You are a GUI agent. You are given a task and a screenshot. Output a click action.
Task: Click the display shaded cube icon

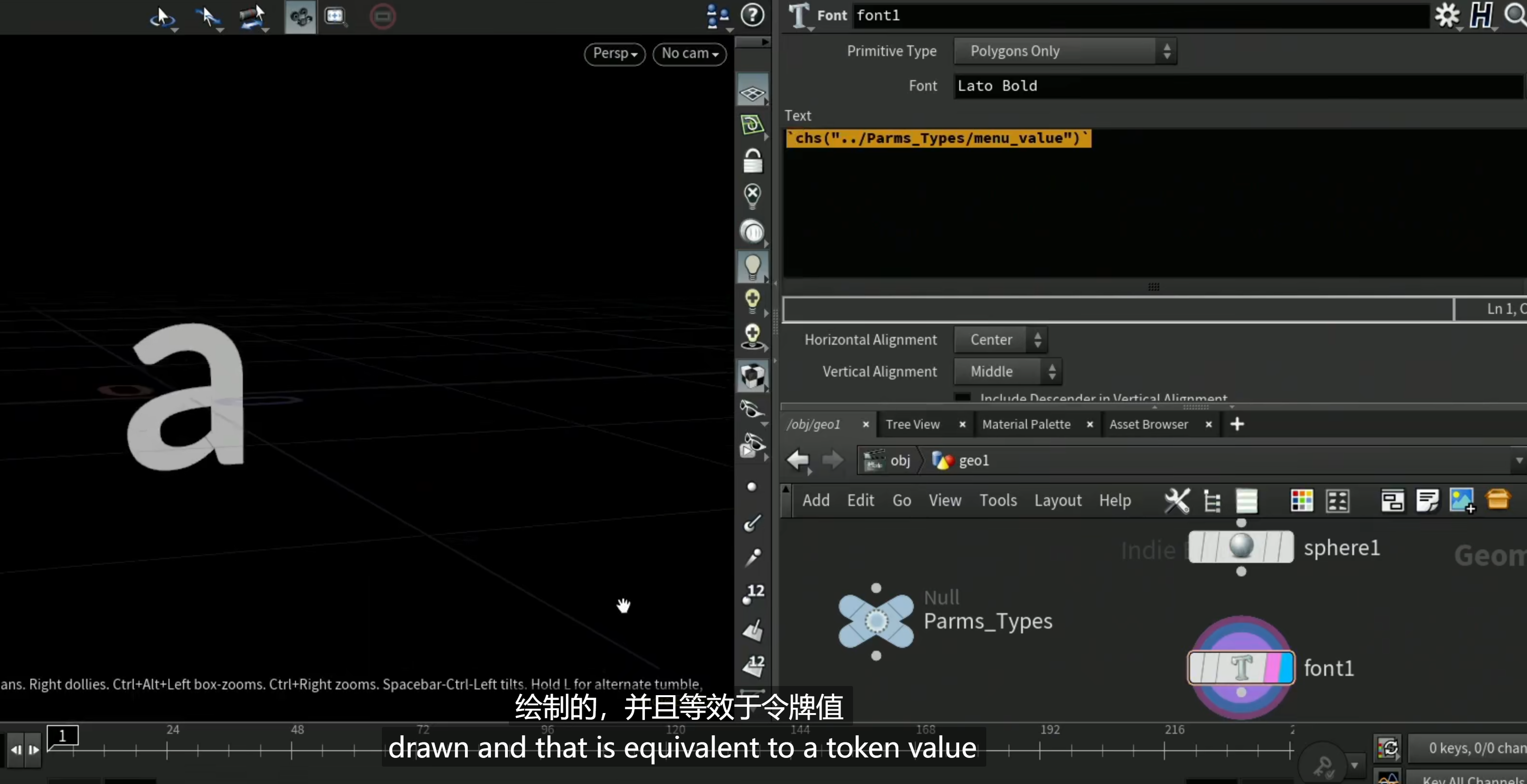(752, 376)
